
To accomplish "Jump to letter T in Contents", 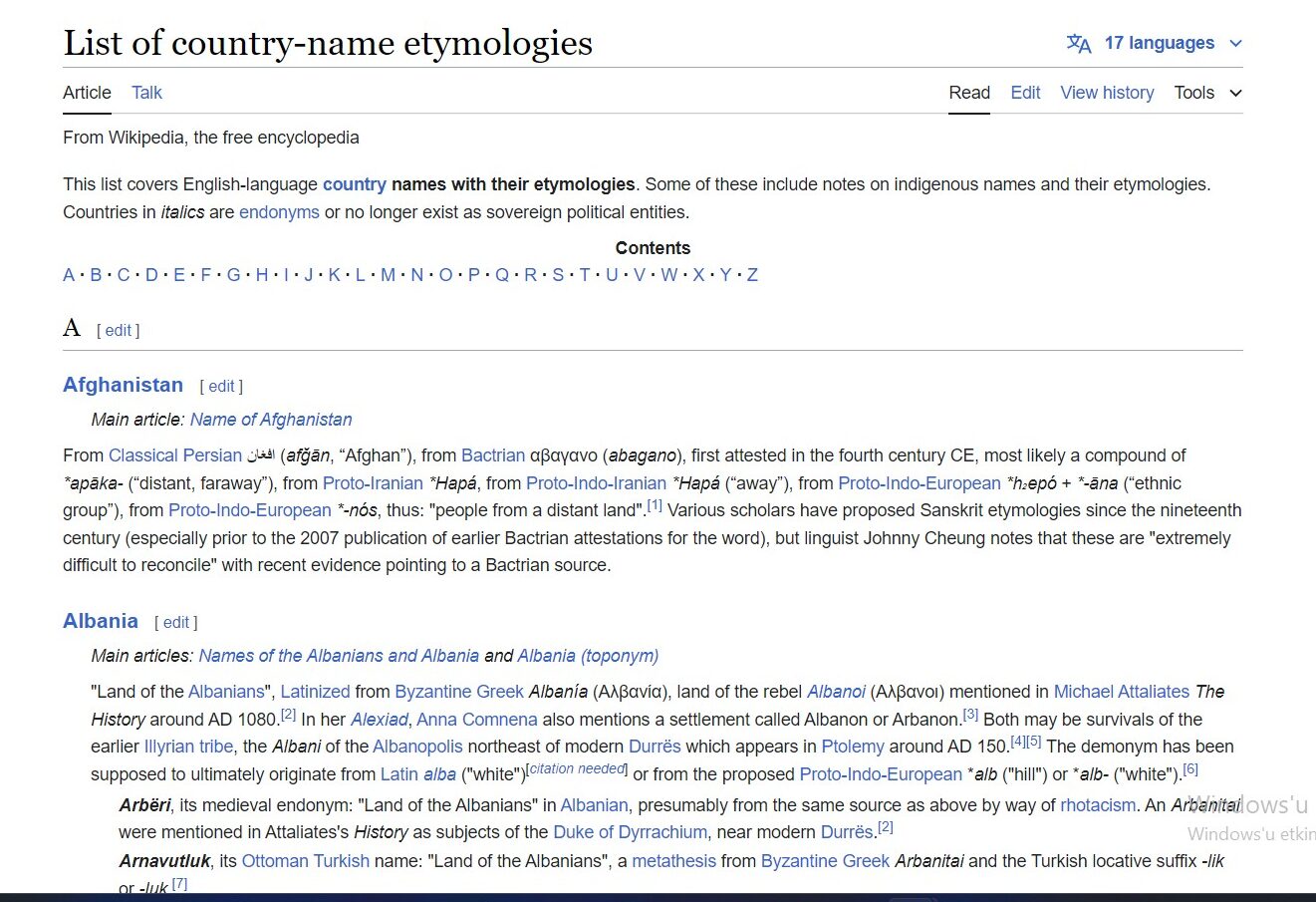I will pos(585,275).
